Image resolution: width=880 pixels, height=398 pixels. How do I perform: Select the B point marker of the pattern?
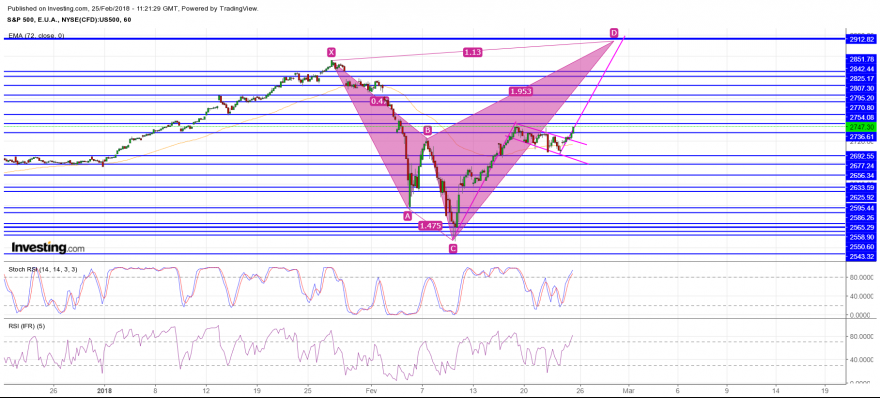(x=427, y=130)
